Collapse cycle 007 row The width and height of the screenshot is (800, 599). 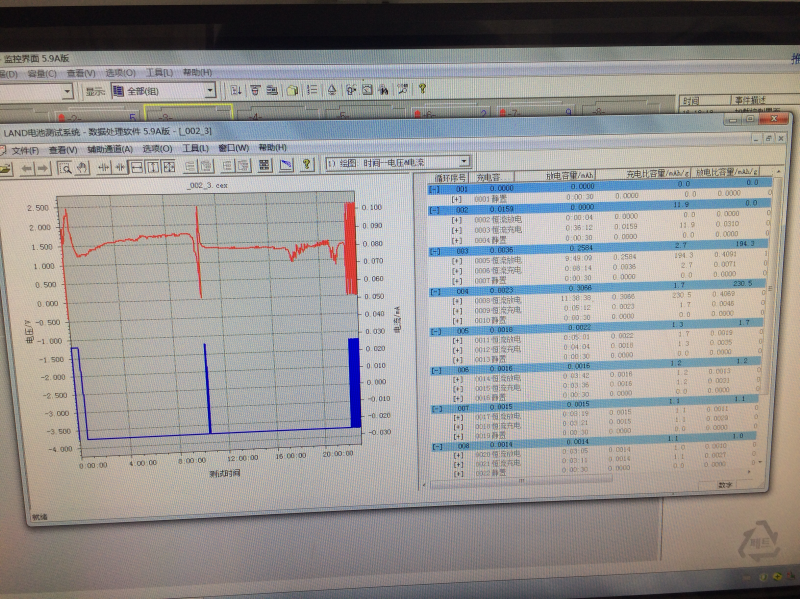437,409
